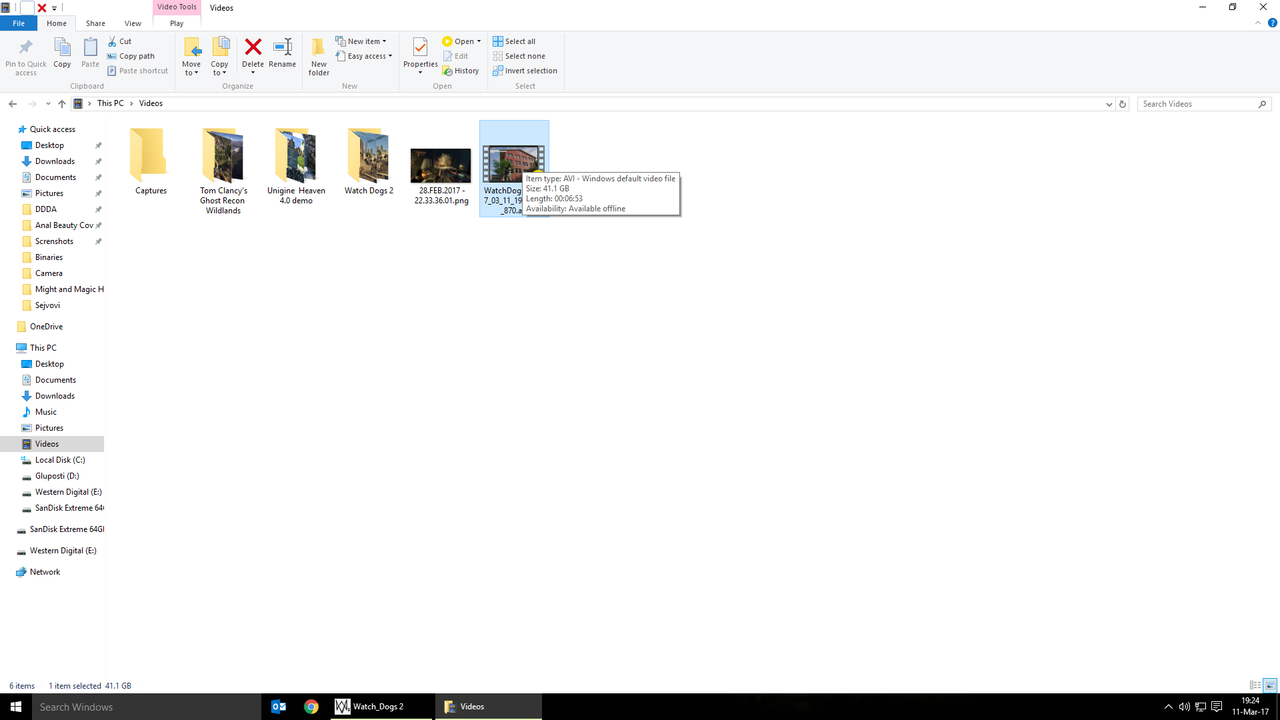Click the Copy path icon
The height and width of the screenshot is (720, 1280).
tap(131, 56)
